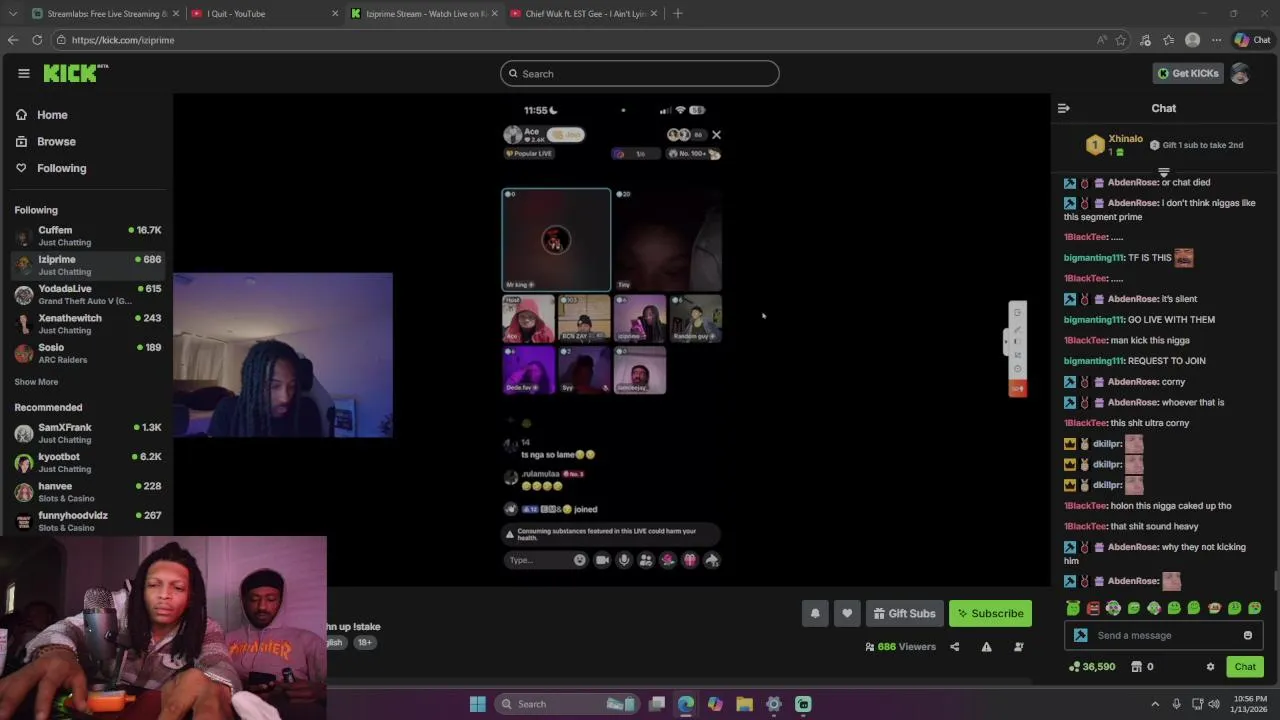Viewport: 1280px width, 720px height.
Task: Open kyootbot recommended channel
Action: pyautogui.click(x=87, y=462)
